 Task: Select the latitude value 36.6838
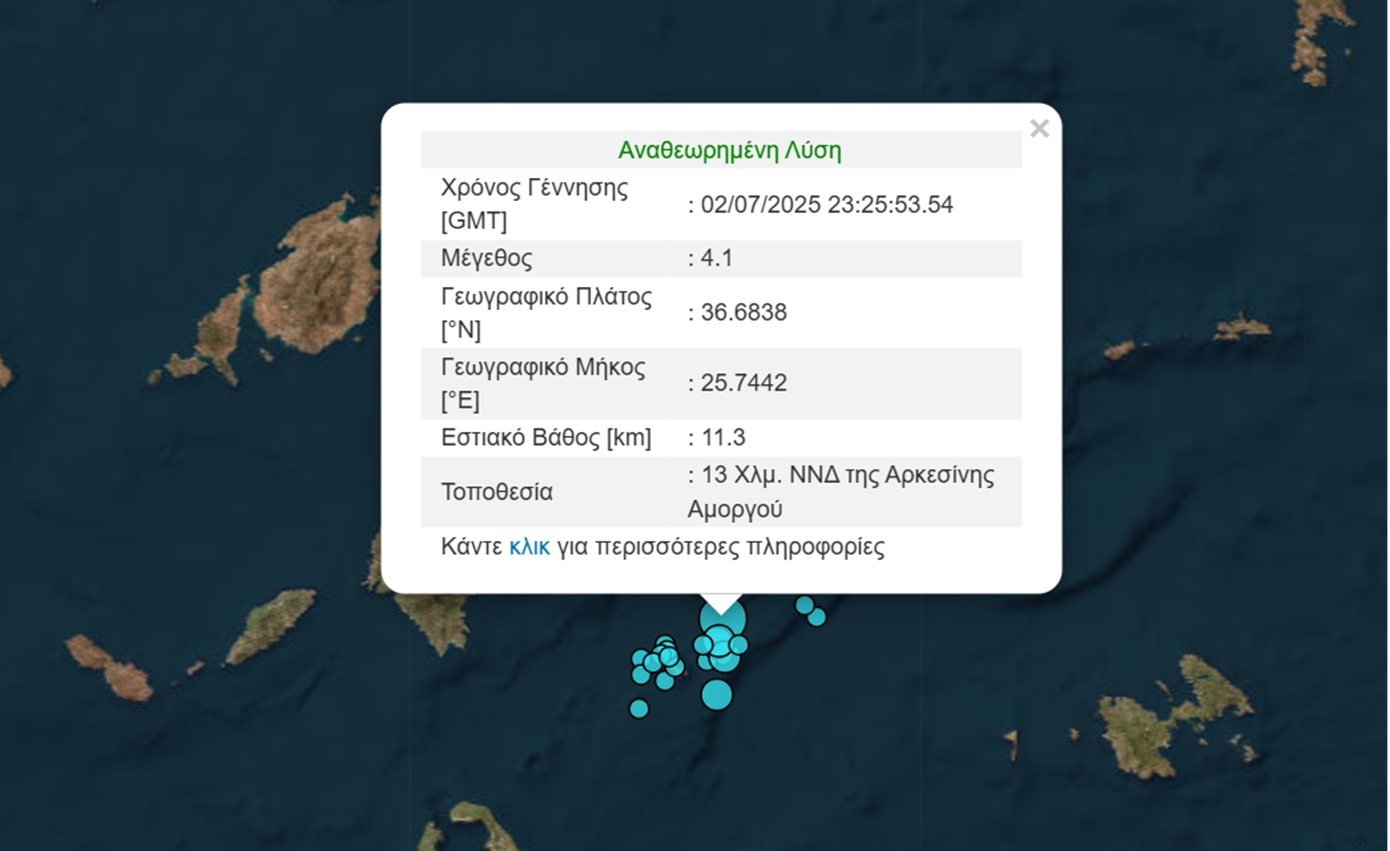[744, 313]
